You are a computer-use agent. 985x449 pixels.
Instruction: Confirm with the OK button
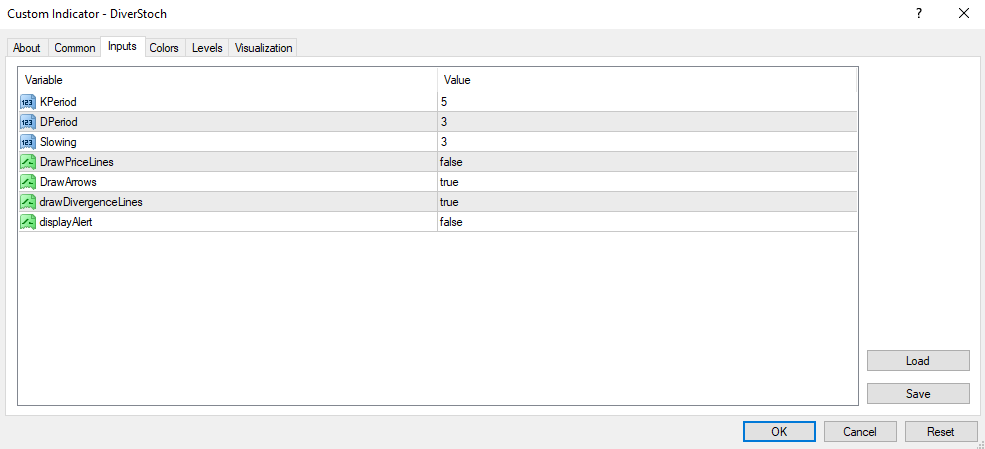tap(779, 432)
